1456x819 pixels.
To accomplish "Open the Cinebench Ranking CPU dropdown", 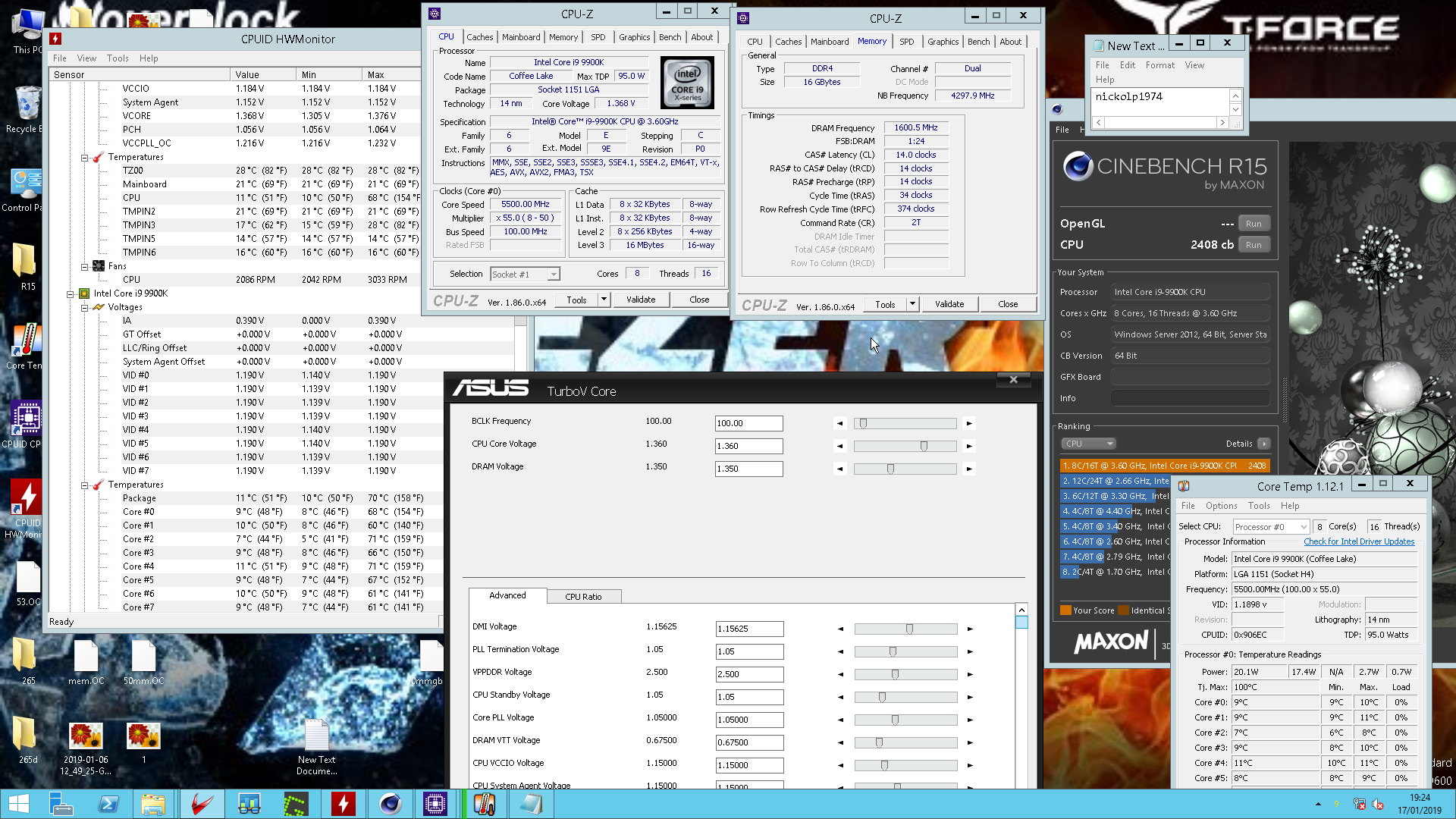I will tap(1088, 444).
